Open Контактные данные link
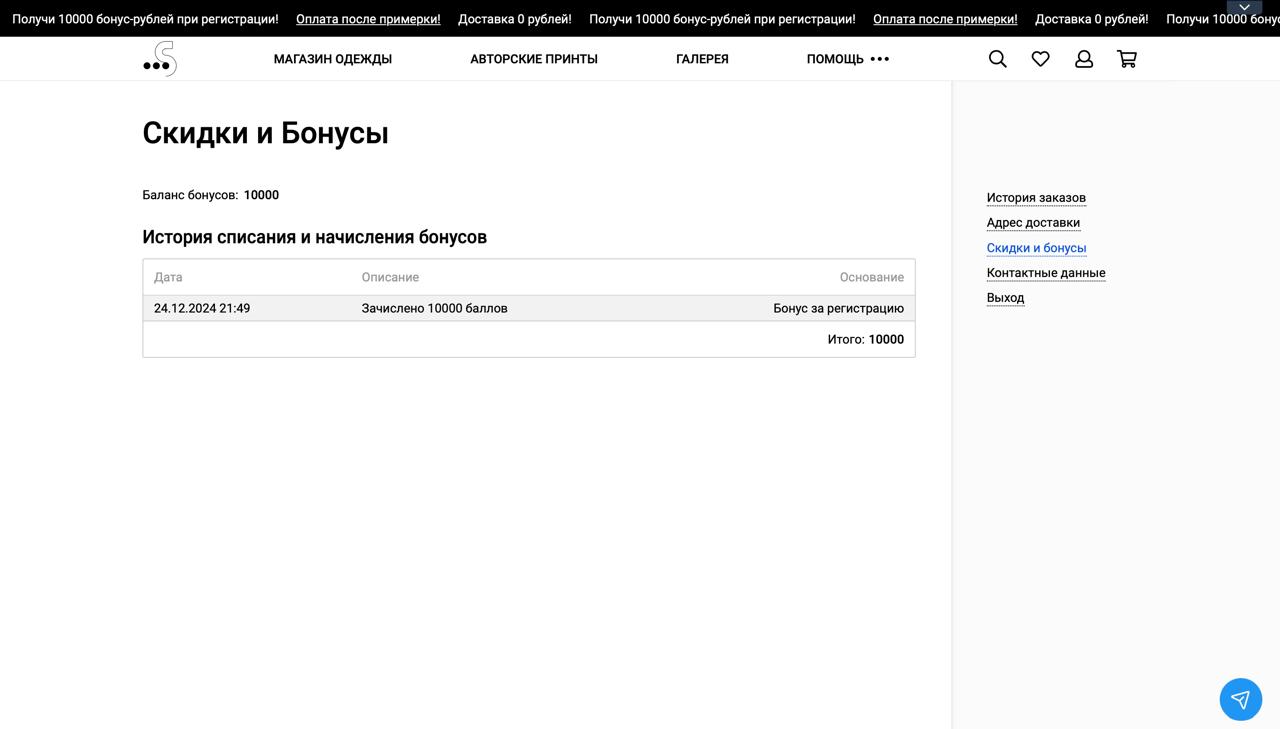The height and width of the screenshot is (729, 1280). coord(1046,273)
